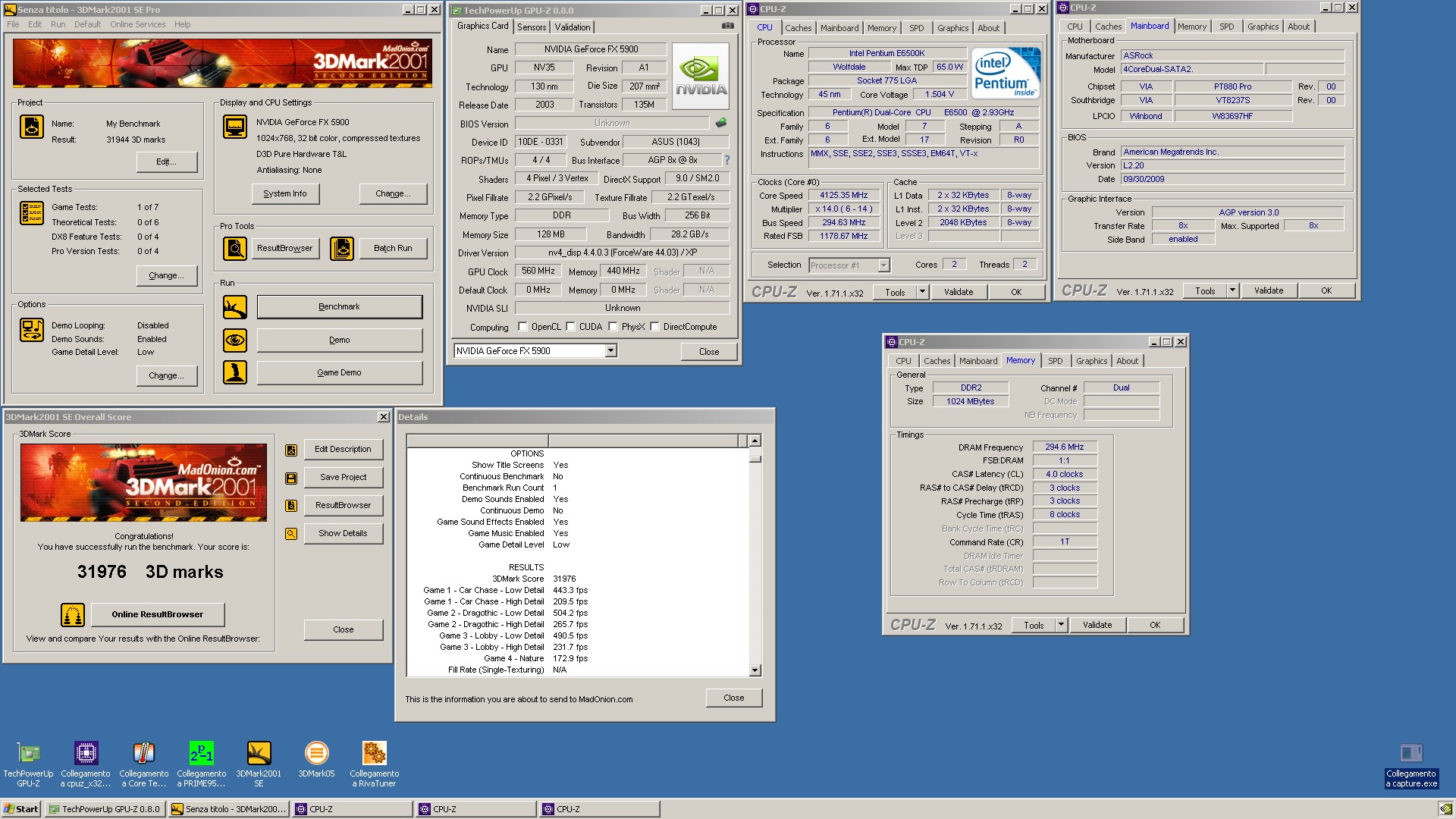Click scroll-up arrow in Details list

[x=755, y=441]
